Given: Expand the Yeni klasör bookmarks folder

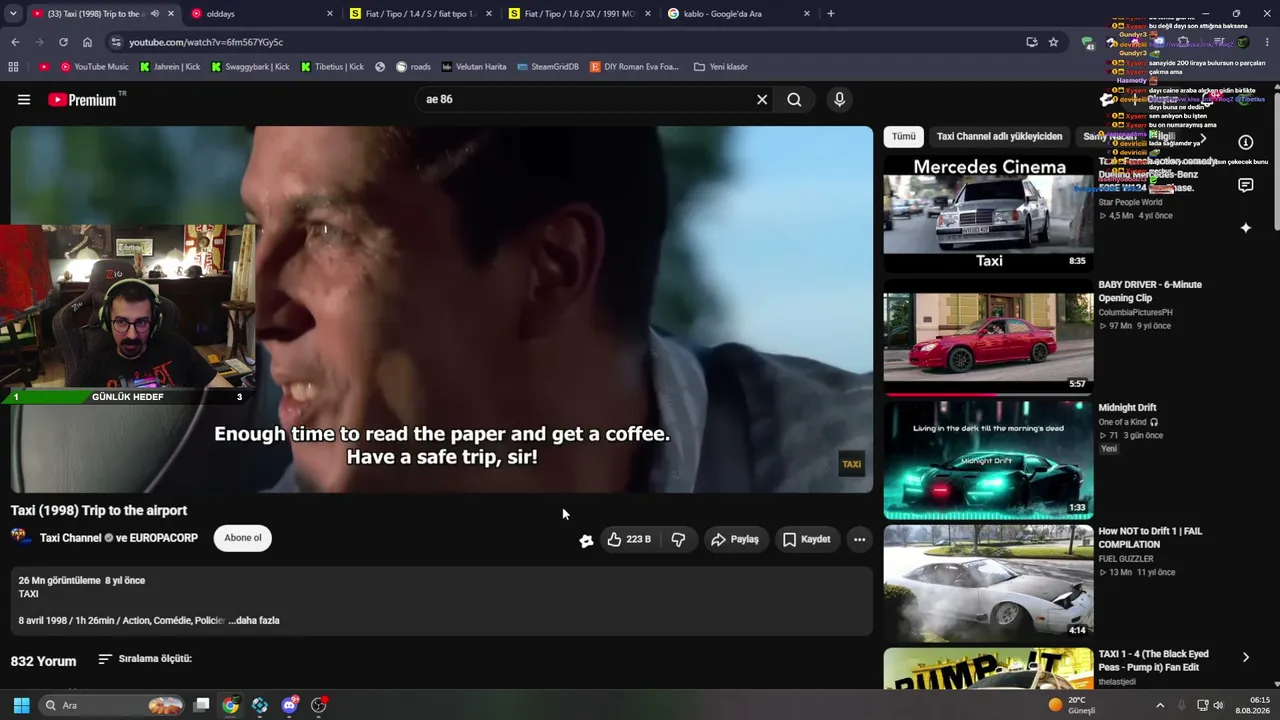Looking at the screenshot, I should pyautogui.click(x=720, y=67).
